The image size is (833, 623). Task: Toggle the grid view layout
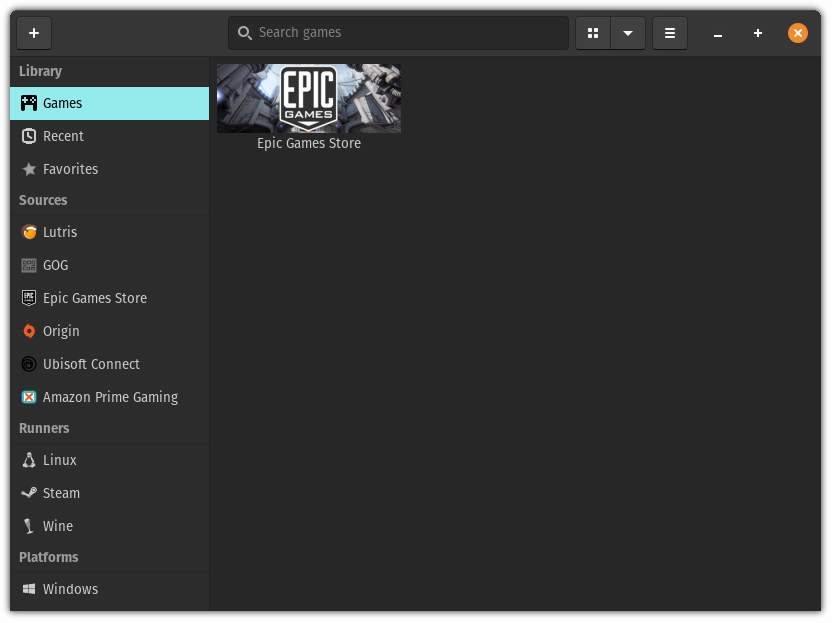pyautogui.click(x=593, y=32)
